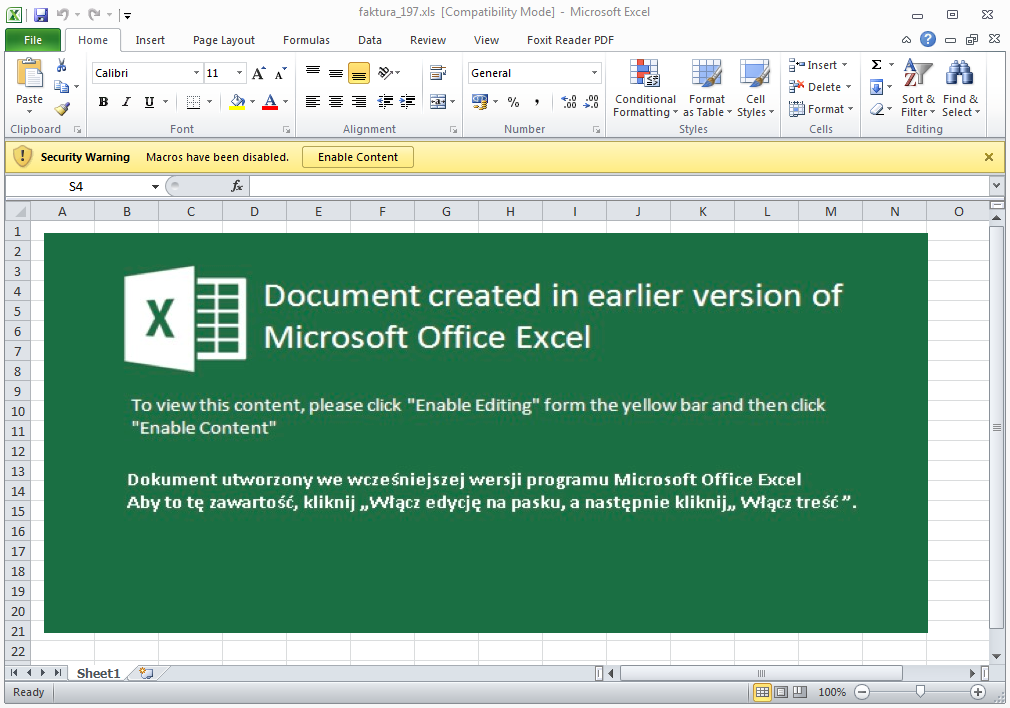Select the Sheet1 worksheet tab

click(x=99, y=673)
